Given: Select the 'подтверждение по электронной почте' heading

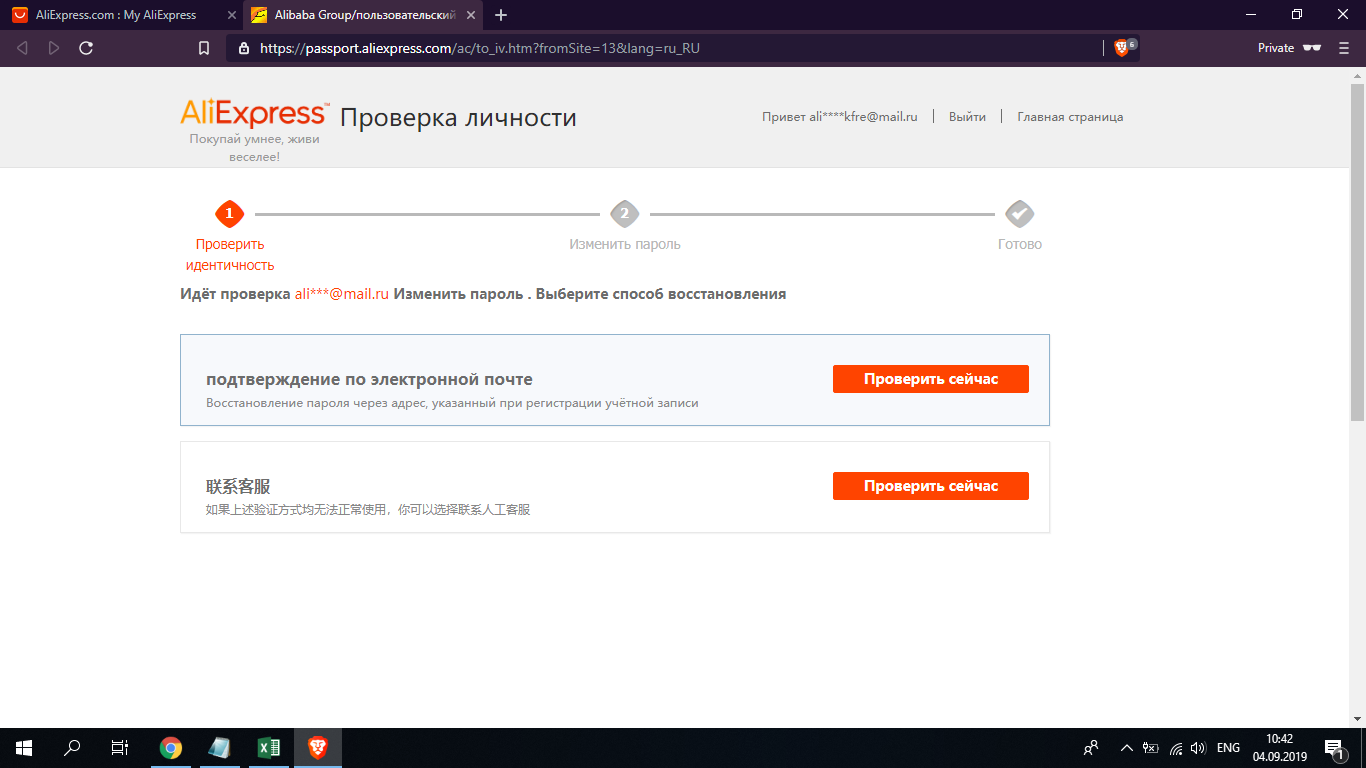Looking at the screenshot, I should (x=369, y=380).
